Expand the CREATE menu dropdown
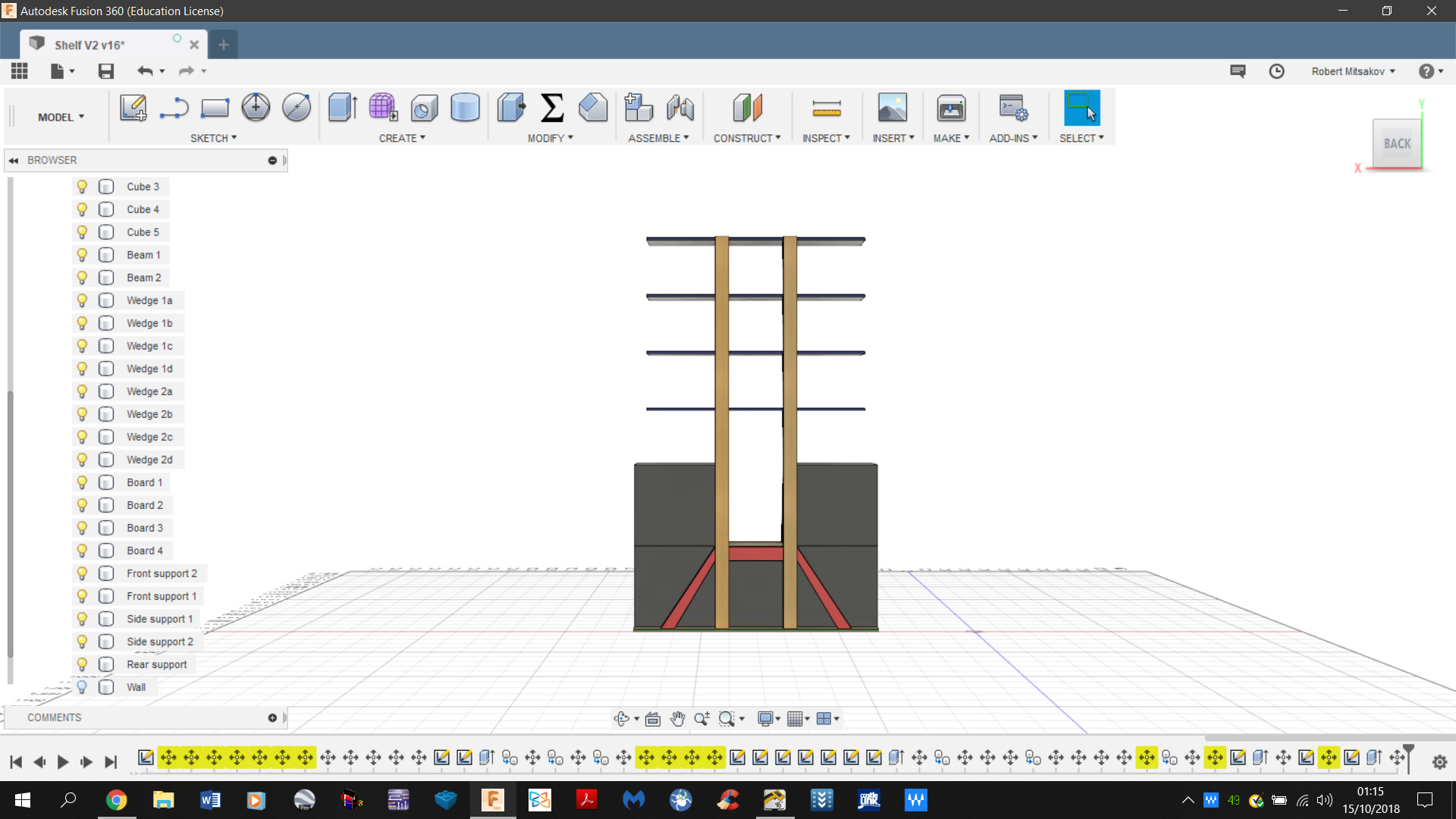The image size is (1456, 819). (402, 138)
